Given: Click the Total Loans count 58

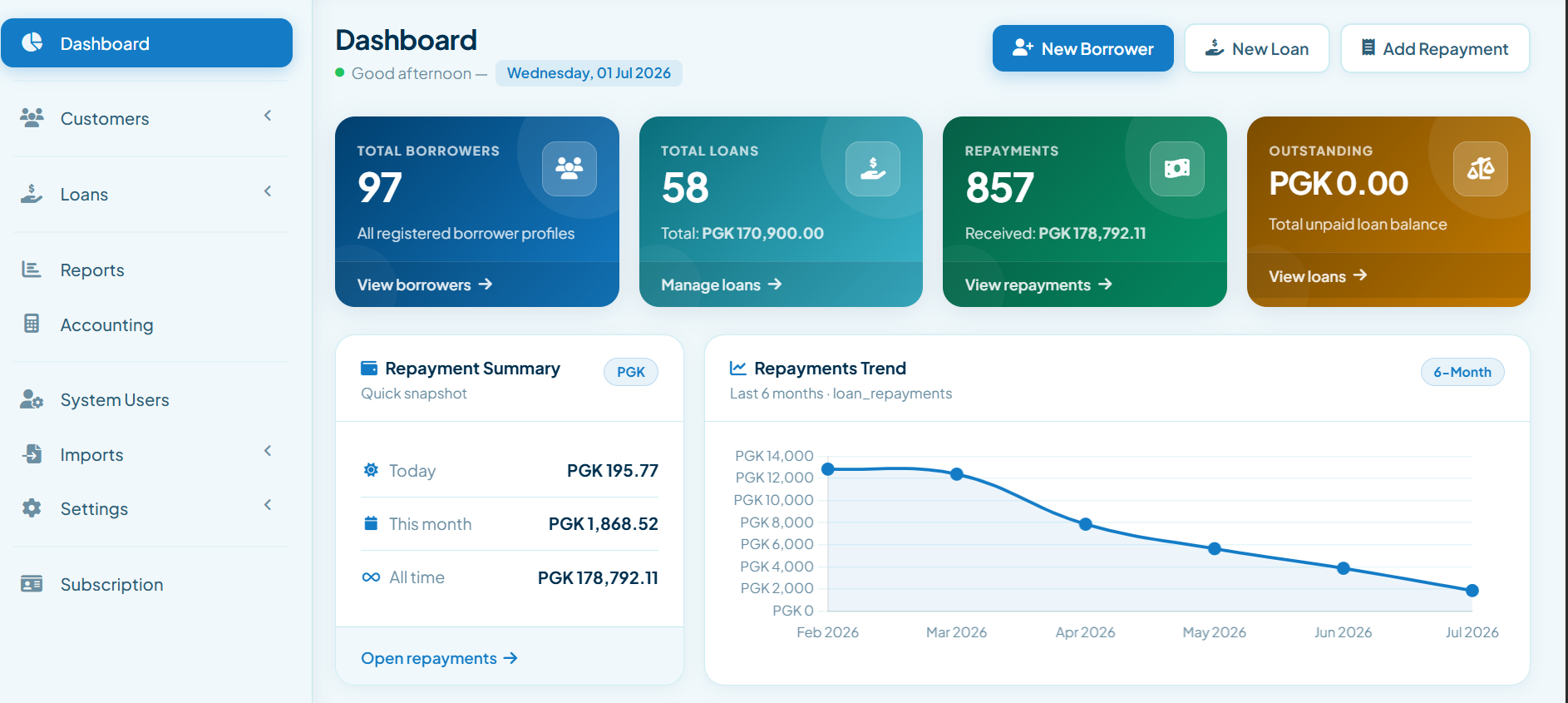Looking at the screenshot, I should pyautogui.click(x=685, y=187).
